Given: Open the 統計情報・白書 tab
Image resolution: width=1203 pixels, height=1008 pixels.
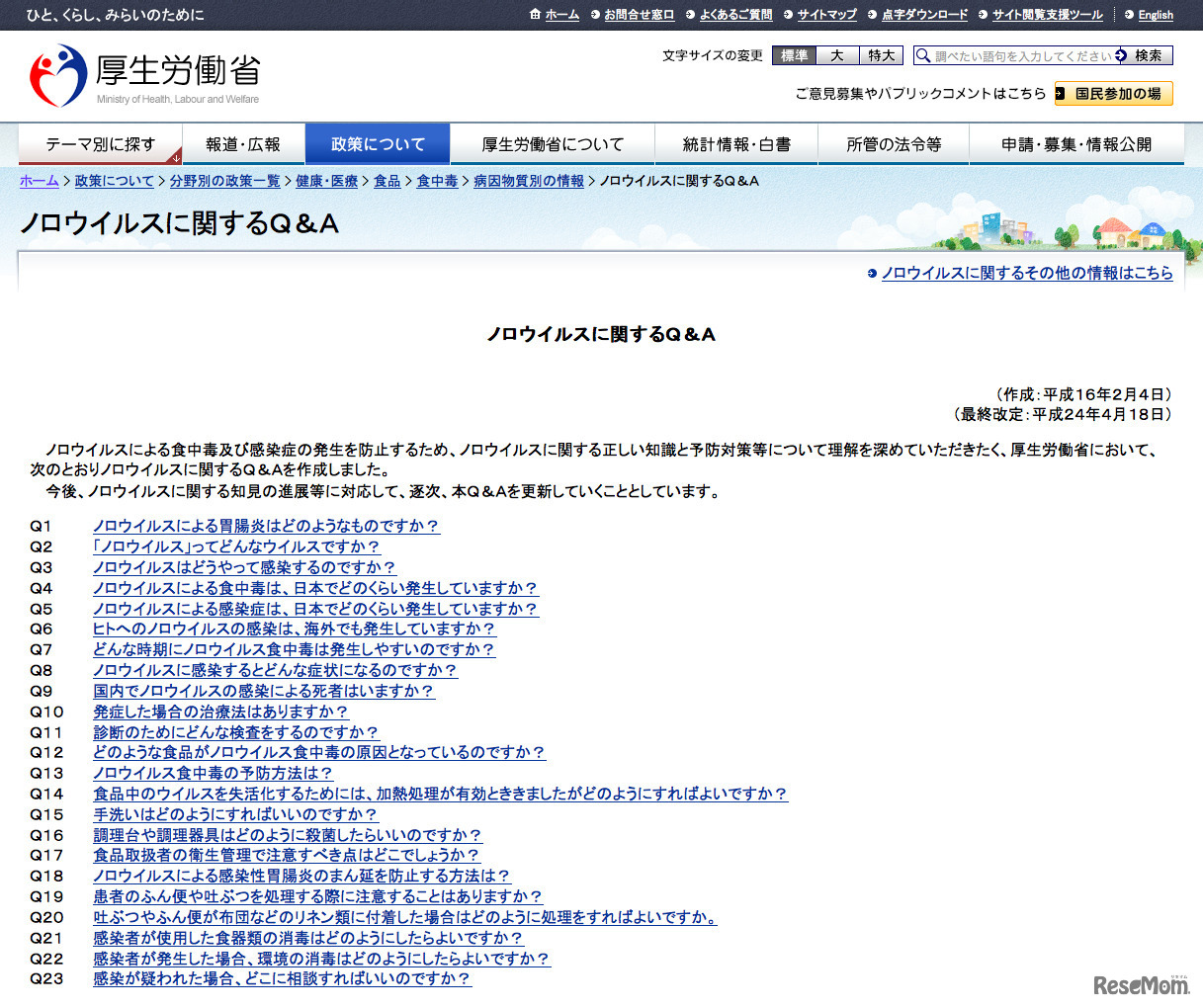Looking at the screenshot, I should tap(736, 144).
